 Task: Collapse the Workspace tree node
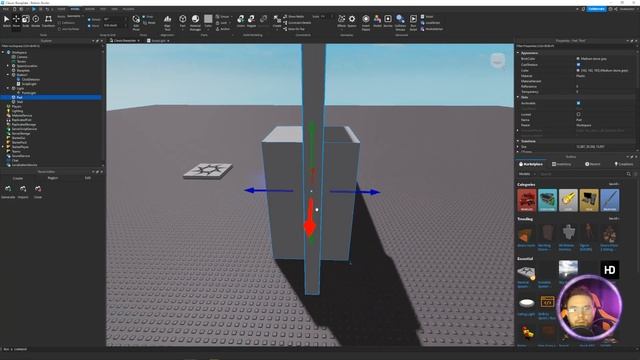[x=3, y=52]
